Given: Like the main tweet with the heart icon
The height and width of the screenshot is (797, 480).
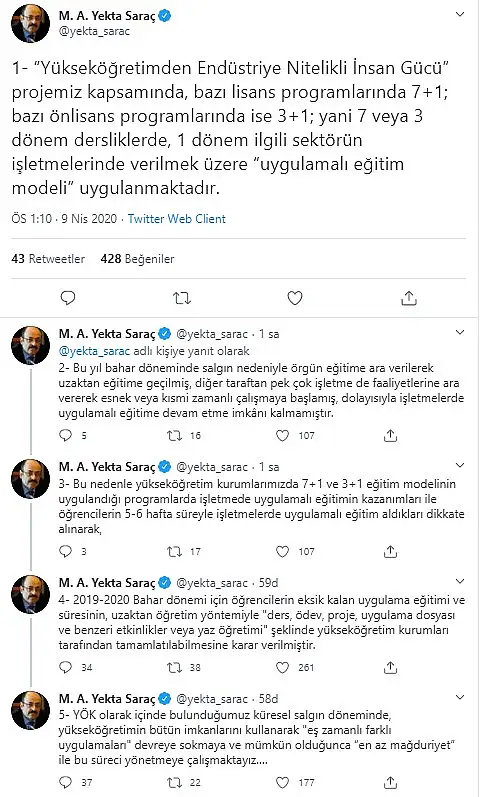Looking at the screenshot, I should (x=295, y=298).
